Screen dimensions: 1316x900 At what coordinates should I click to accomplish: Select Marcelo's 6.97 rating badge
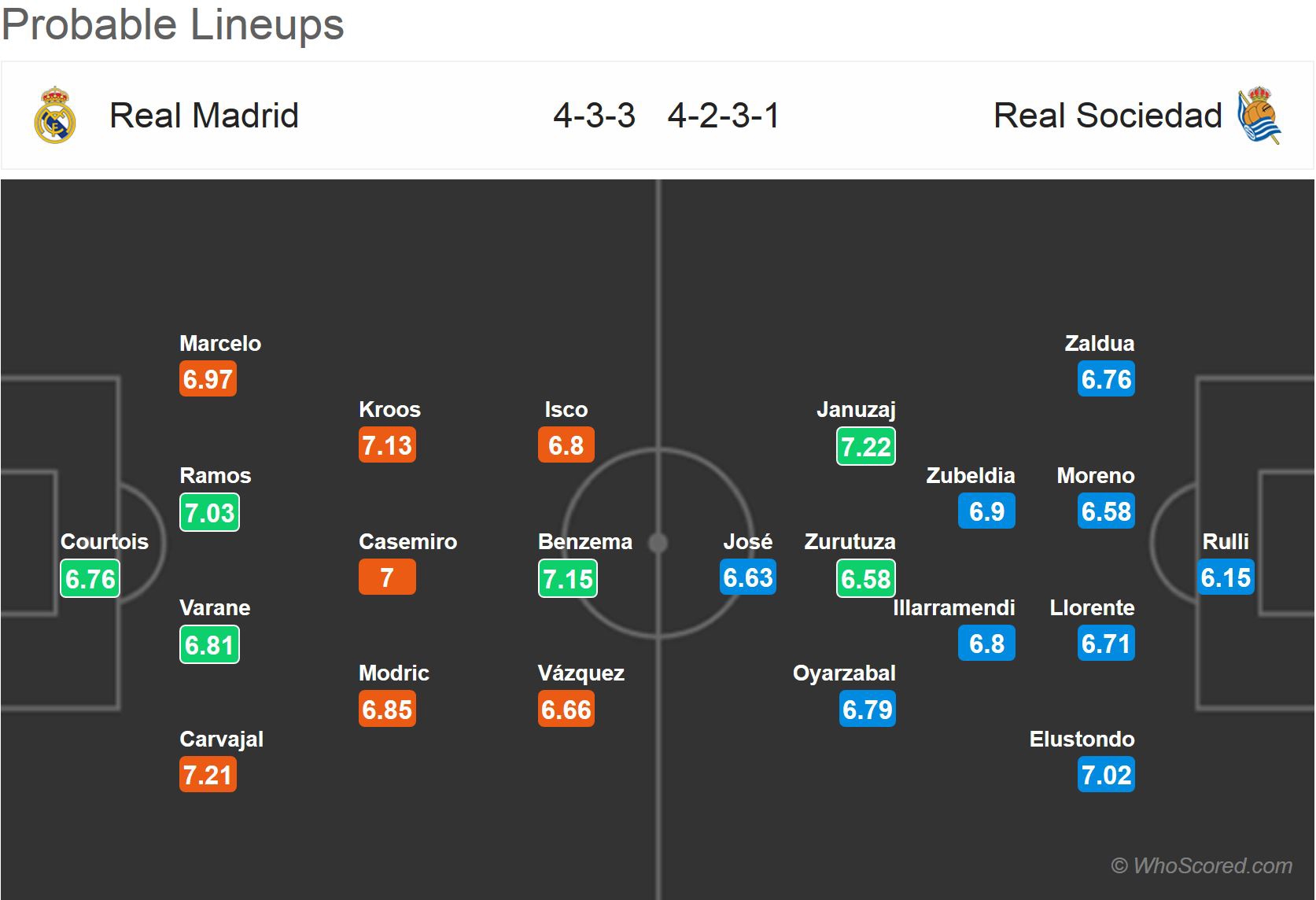click(x=208, y=379)
